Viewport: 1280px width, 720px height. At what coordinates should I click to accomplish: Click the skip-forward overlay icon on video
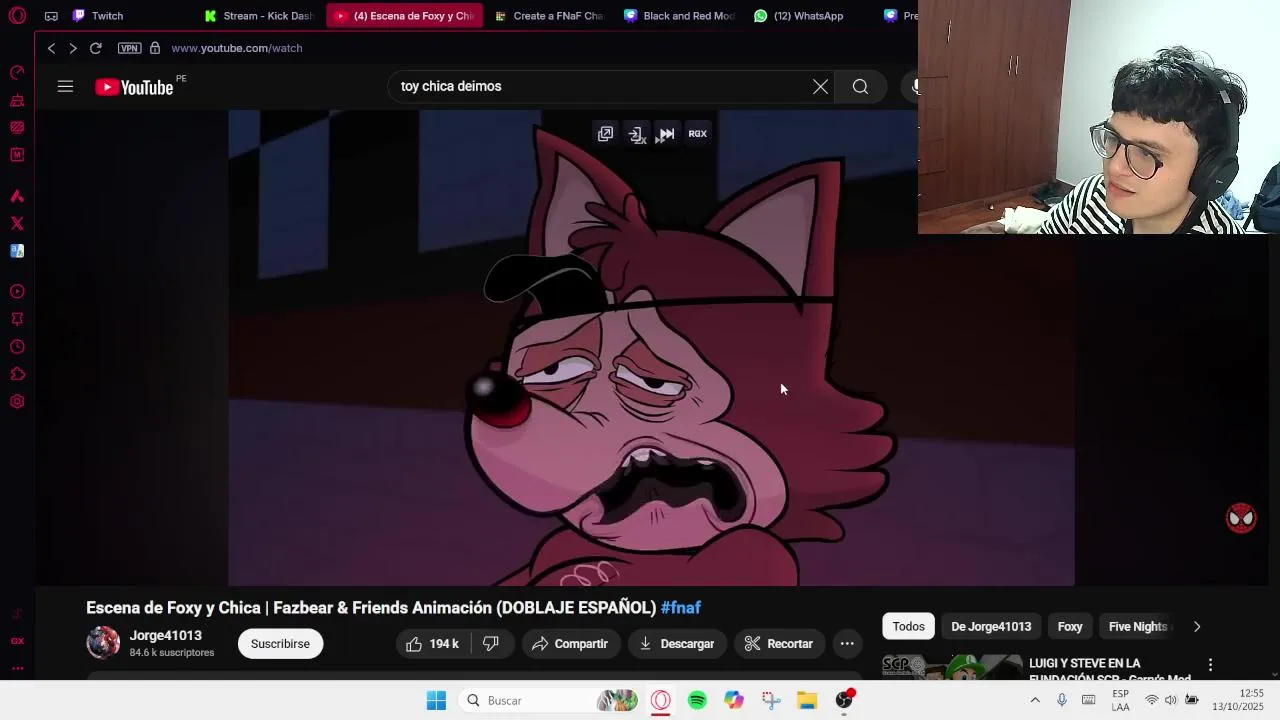(666, 134)
